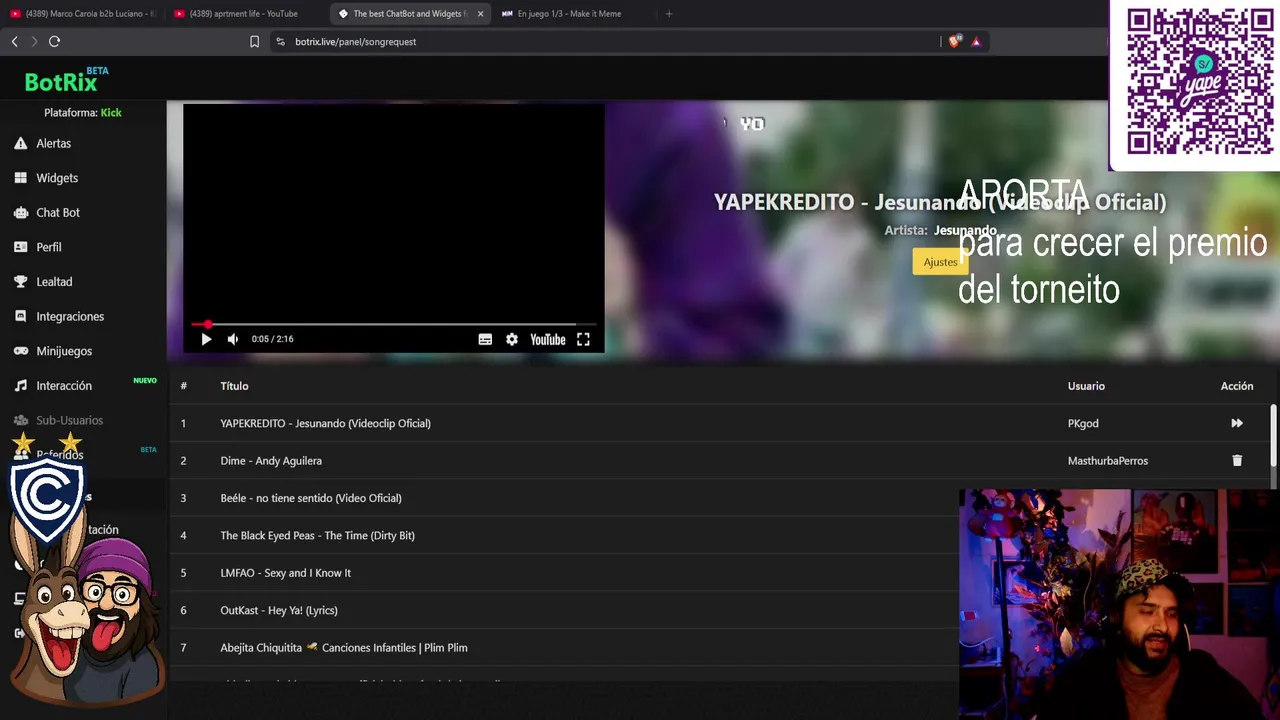
Task: Play the YouTube video
Action: click(x=206, y=339)
